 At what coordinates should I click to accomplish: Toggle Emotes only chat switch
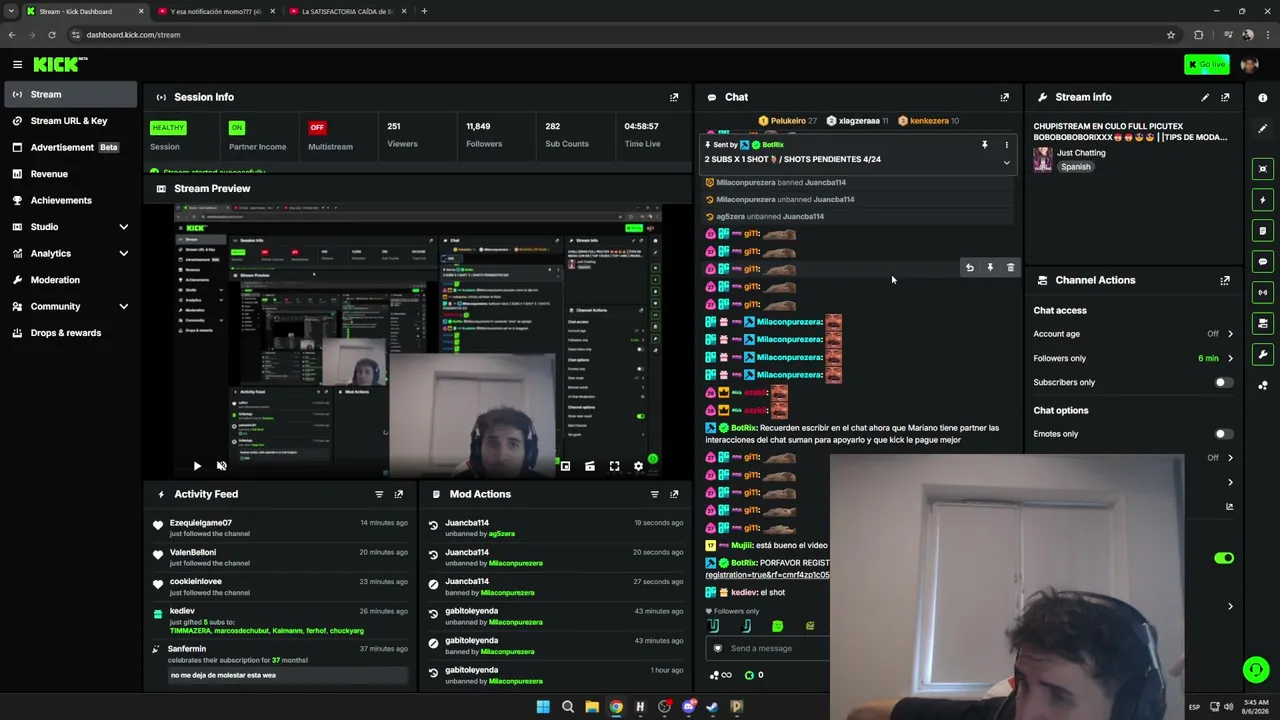tap(1223, 434)
